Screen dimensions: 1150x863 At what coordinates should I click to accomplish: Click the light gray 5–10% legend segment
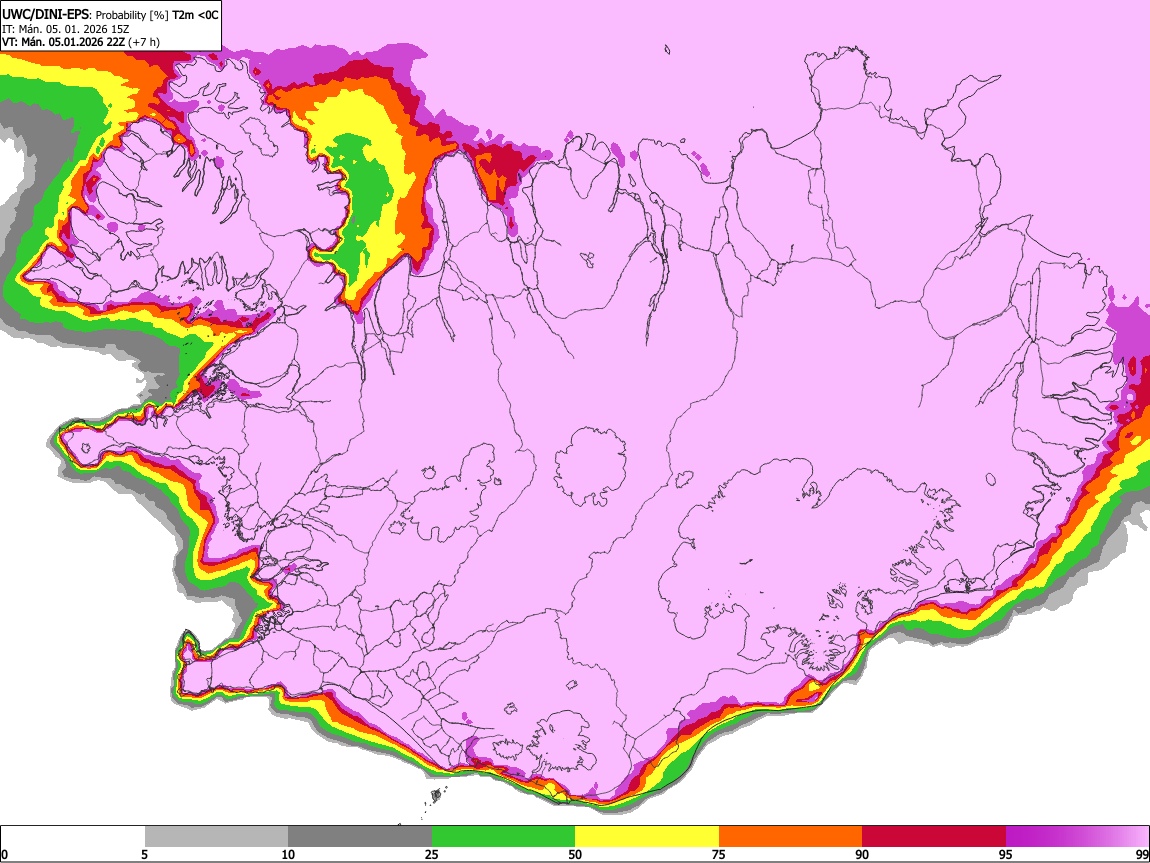[216, 837]
